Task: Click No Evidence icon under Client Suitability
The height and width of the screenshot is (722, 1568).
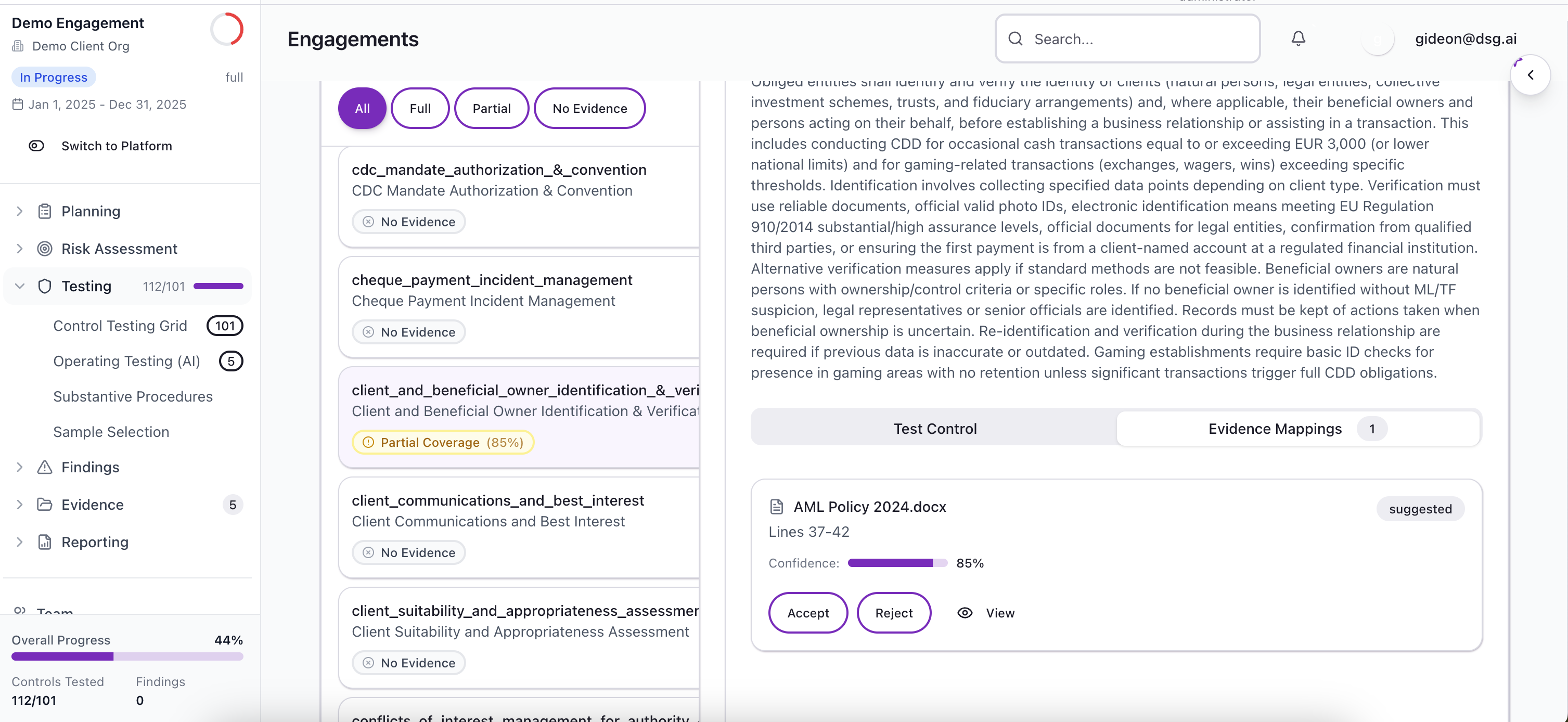Action: tap(368, 662)
